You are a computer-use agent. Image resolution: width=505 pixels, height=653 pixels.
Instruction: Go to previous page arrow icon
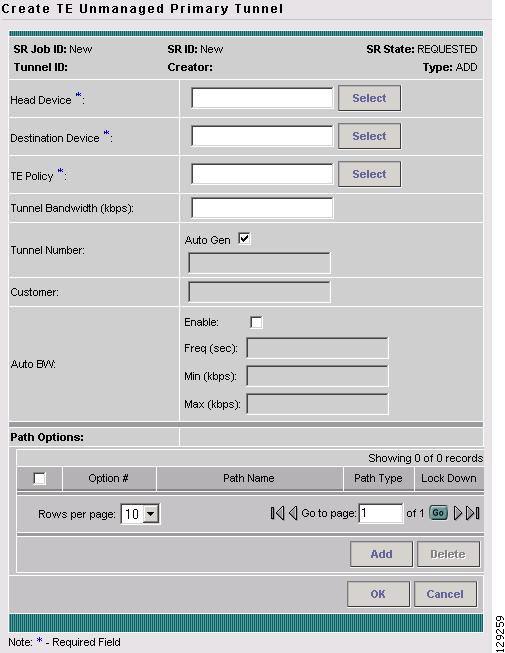(x=293, y=513)
